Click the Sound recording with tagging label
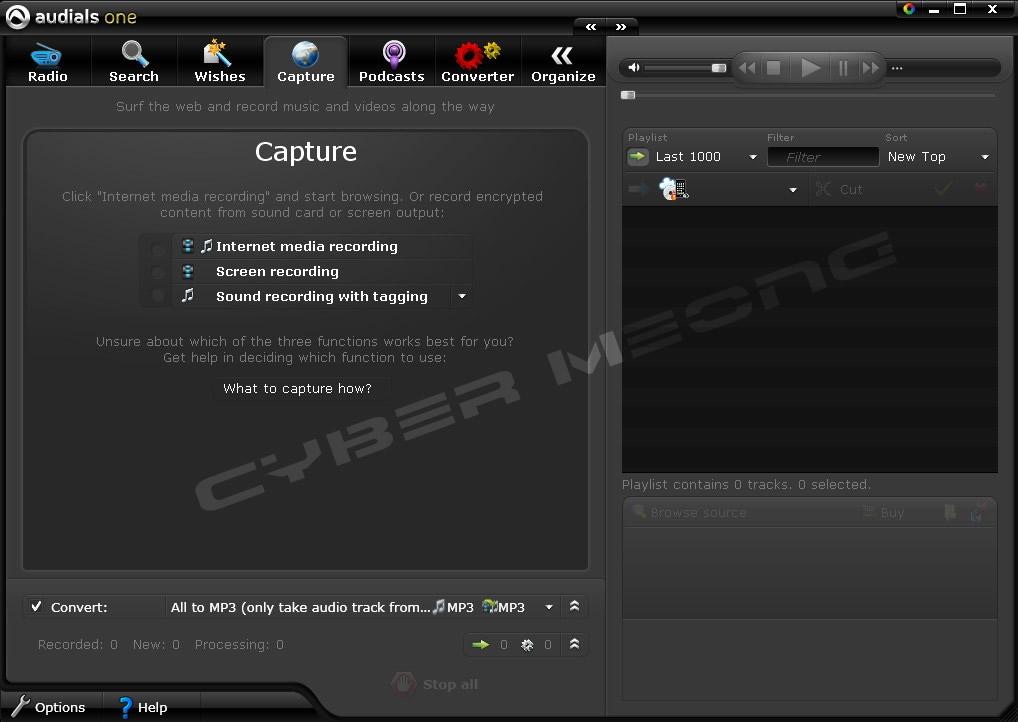Image resolution: width=1018 pixels, height=722 pixels. [x=321, y=297]
